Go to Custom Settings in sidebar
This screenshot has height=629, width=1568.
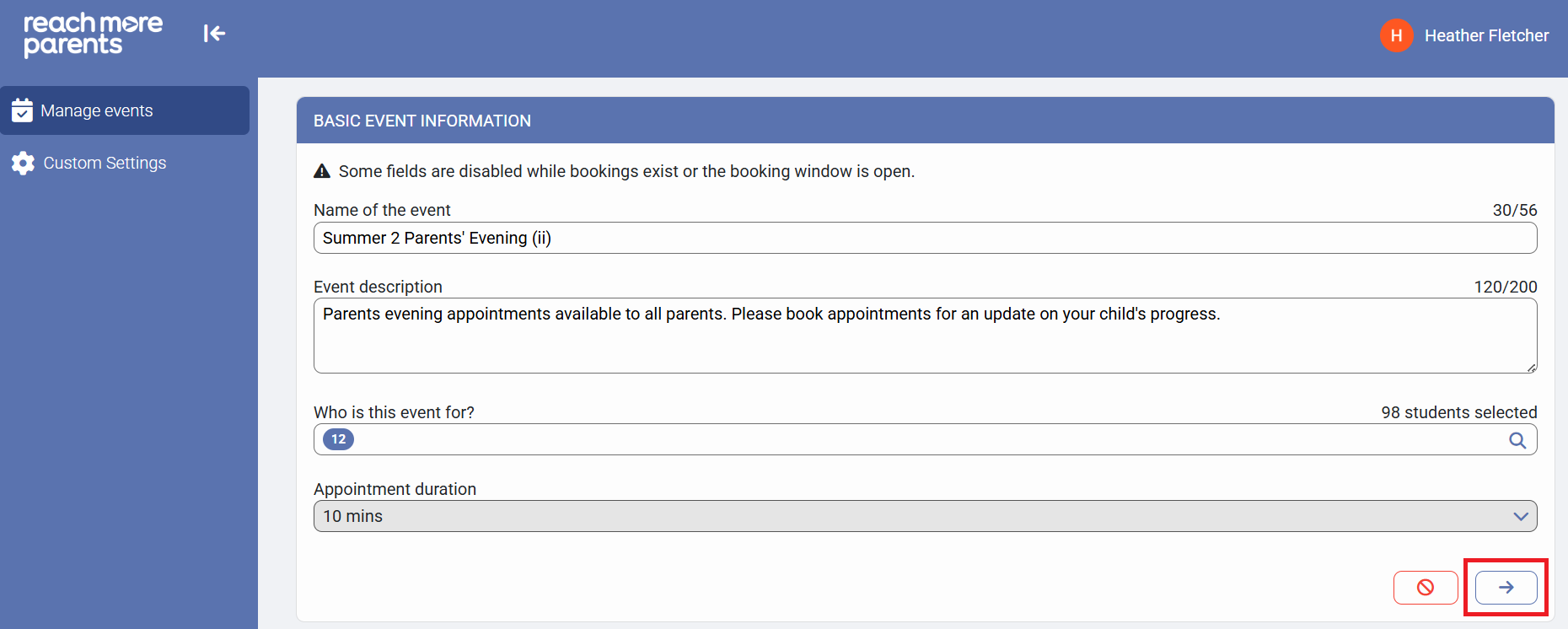click(x=105, y=163)
